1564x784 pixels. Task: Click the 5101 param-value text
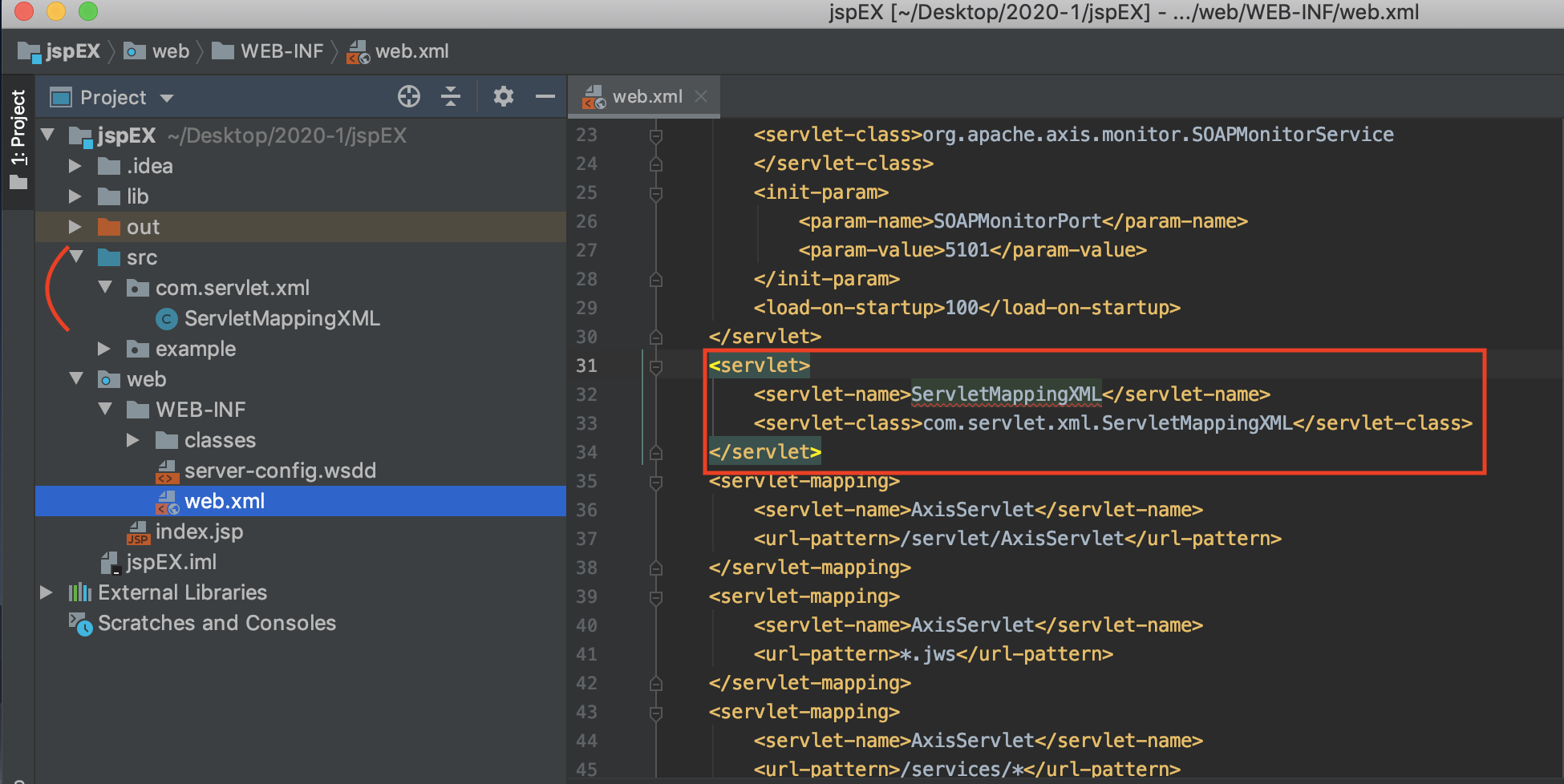click(966, 249)
